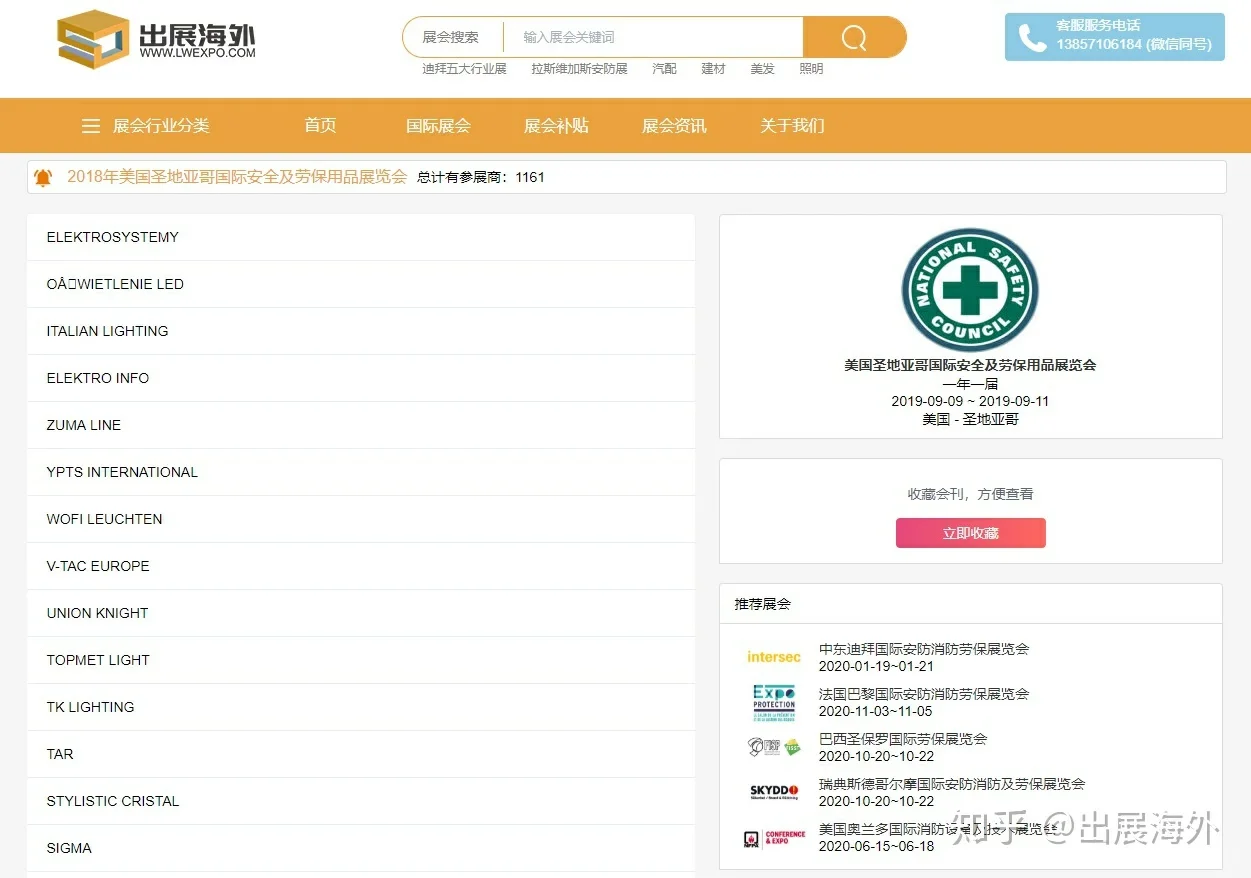This screenshot has width=1251, height=878.
Task: Switch to the 首页 tab
Action: click(x=320, y=125)
